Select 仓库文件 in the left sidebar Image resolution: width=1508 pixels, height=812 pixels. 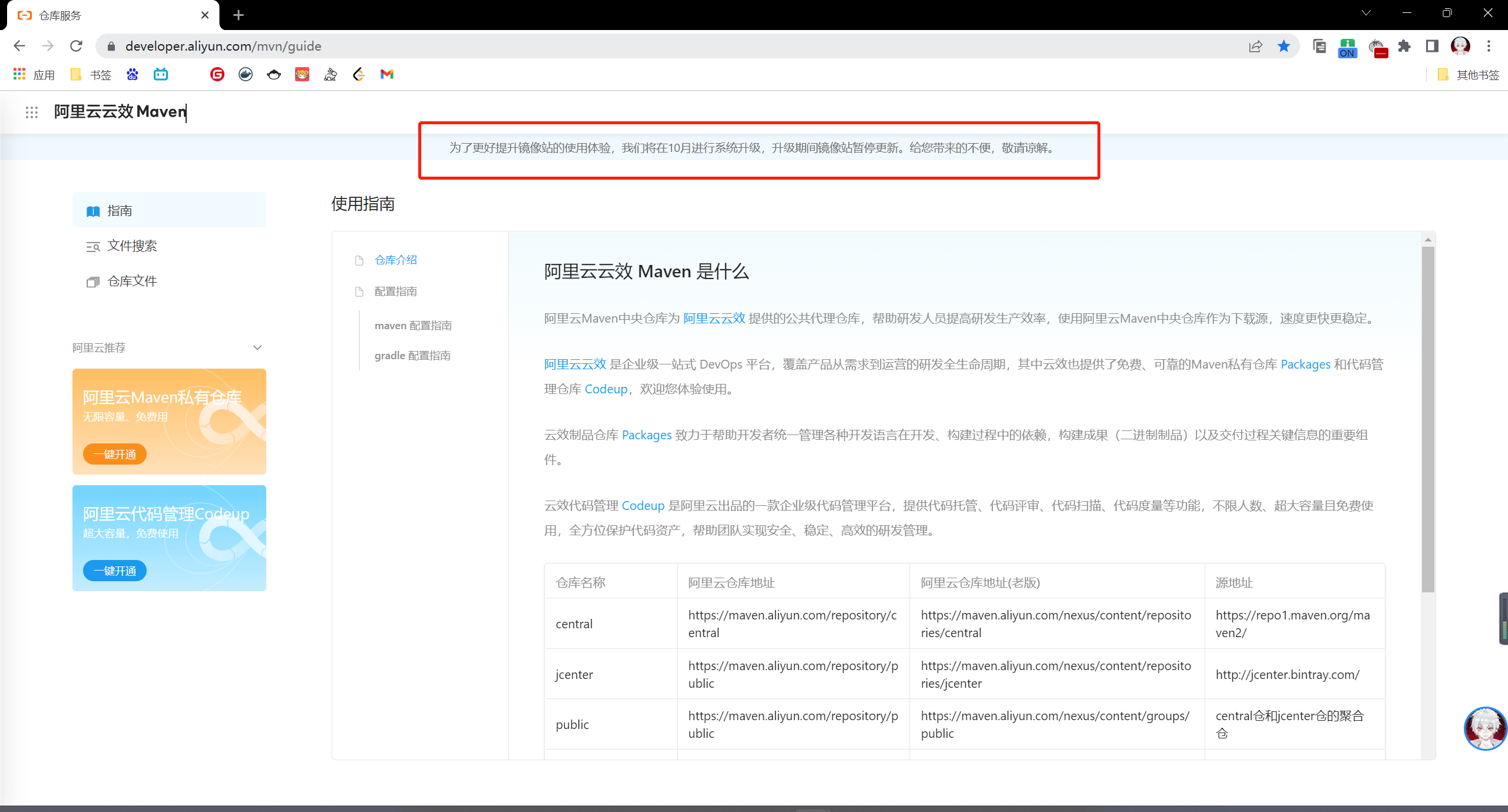(x=132, y=281)
